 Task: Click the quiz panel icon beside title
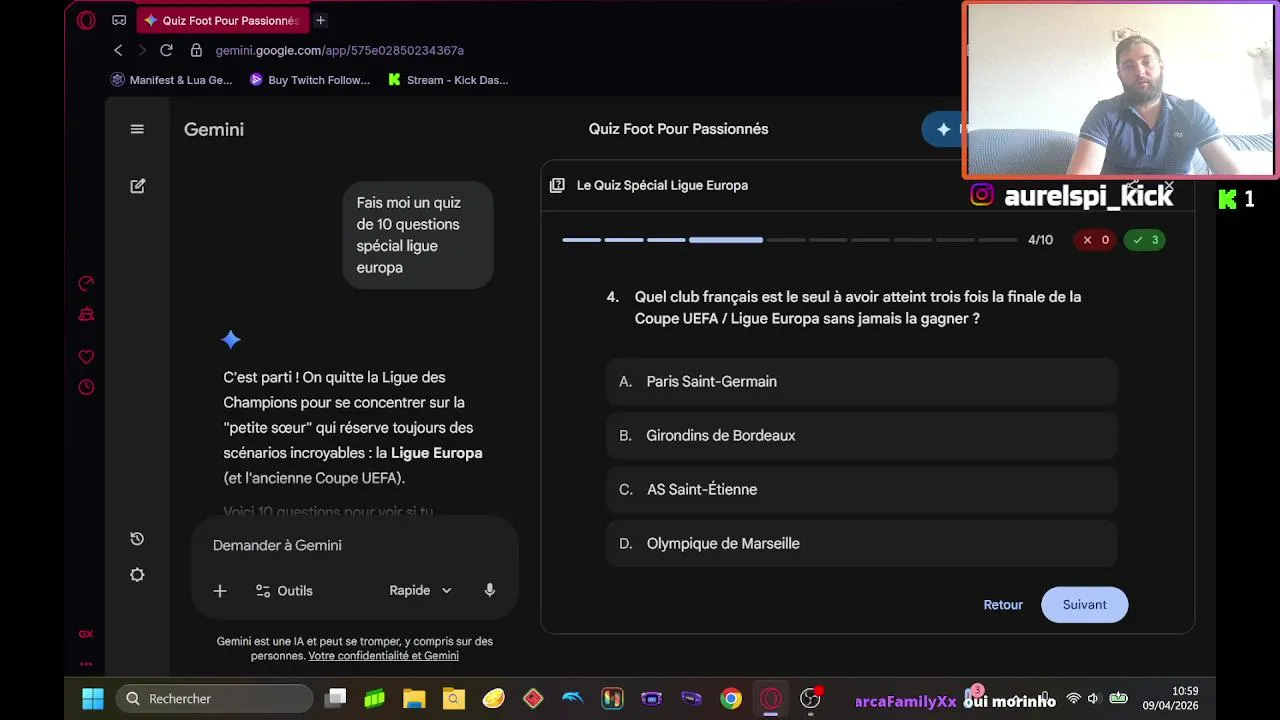(x=557, y=185)
